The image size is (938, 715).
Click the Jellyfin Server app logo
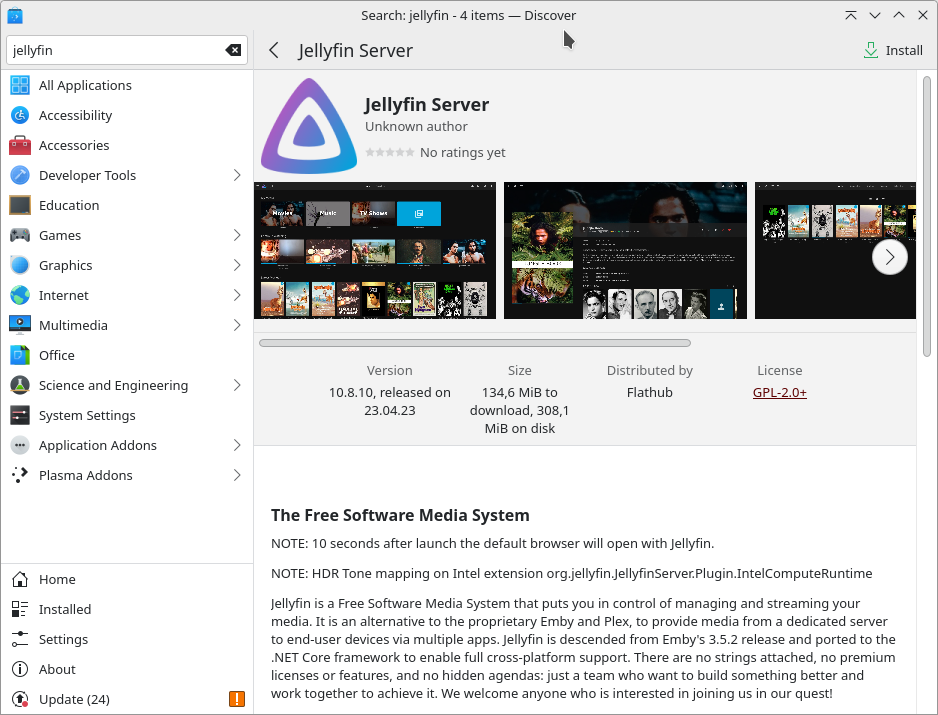click(x=308, y=125)
